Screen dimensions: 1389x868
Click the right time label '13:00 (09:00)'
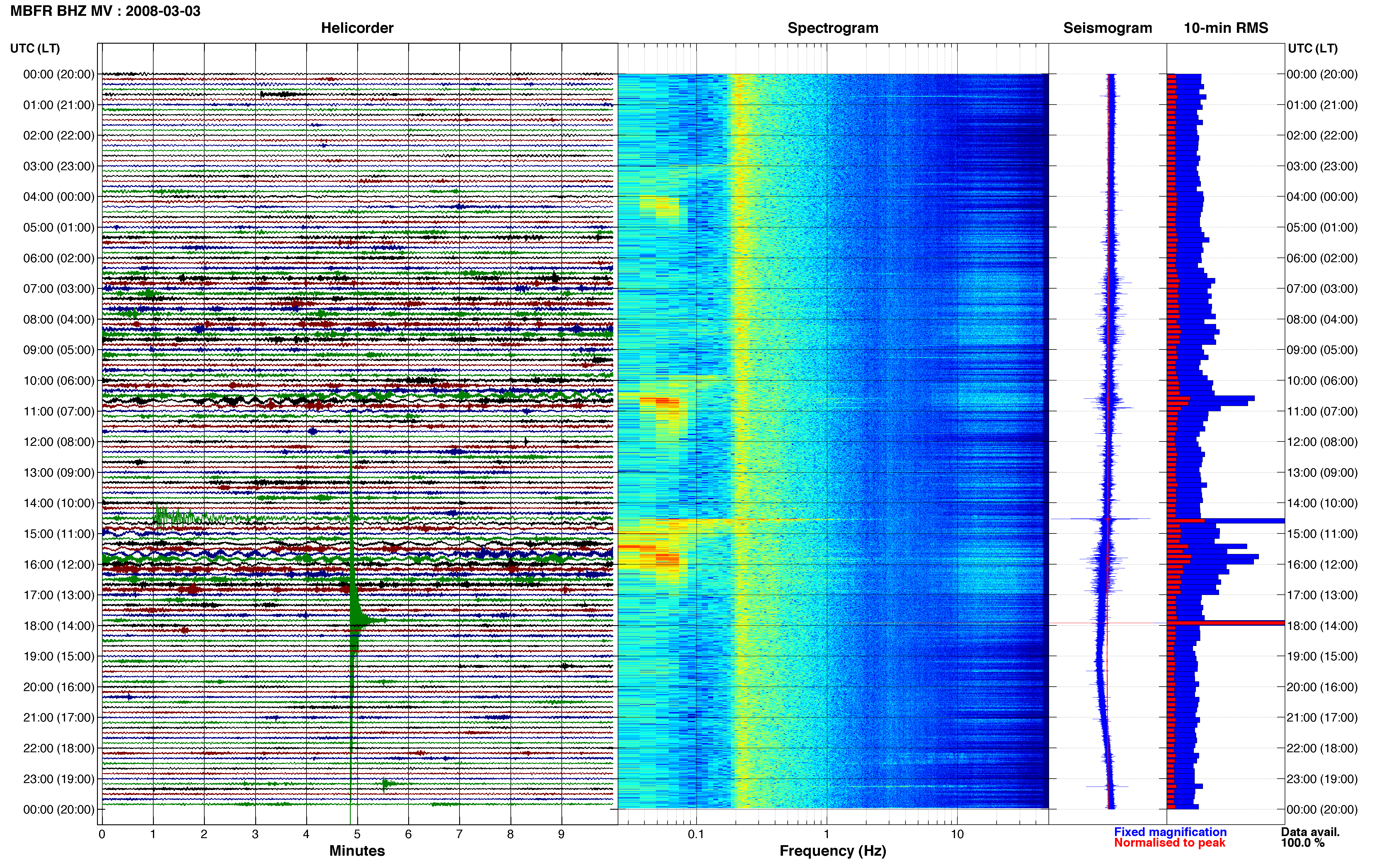(1322, 473)
